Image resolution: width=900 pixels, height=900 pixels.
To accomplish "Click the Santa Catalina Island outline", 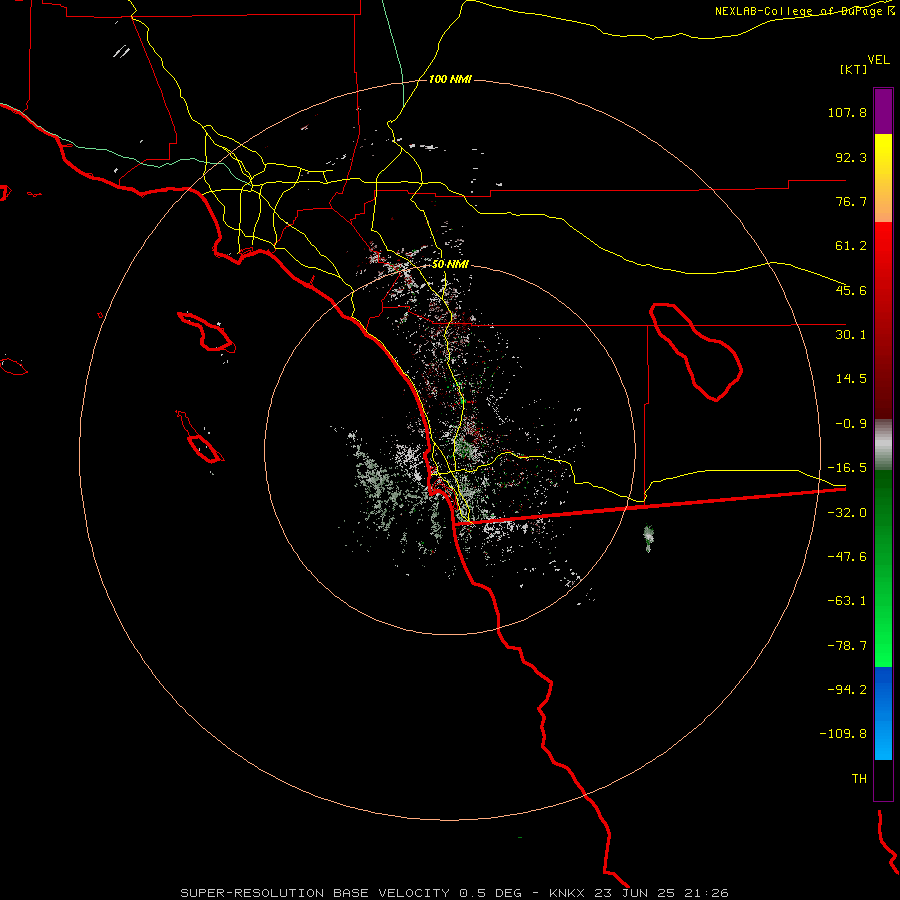I will tap(207, 332).
